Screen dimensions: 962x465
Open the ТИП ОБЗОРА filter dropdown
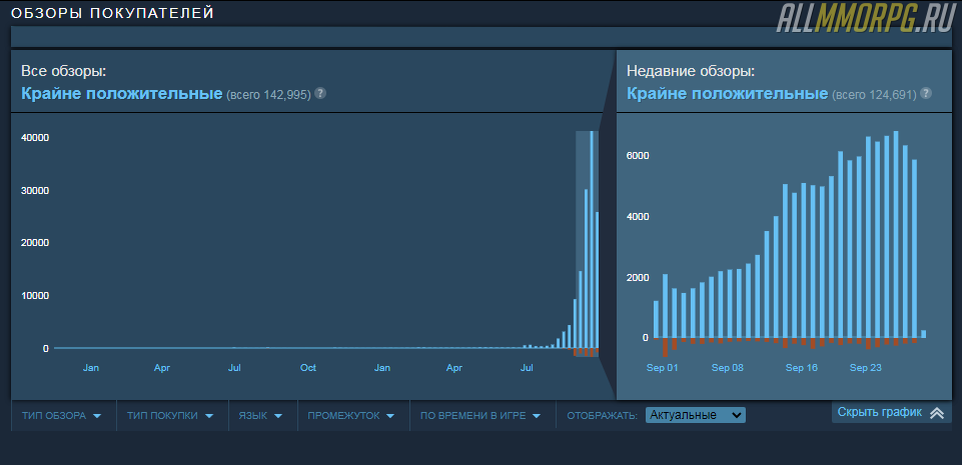(x=61, y=416)
